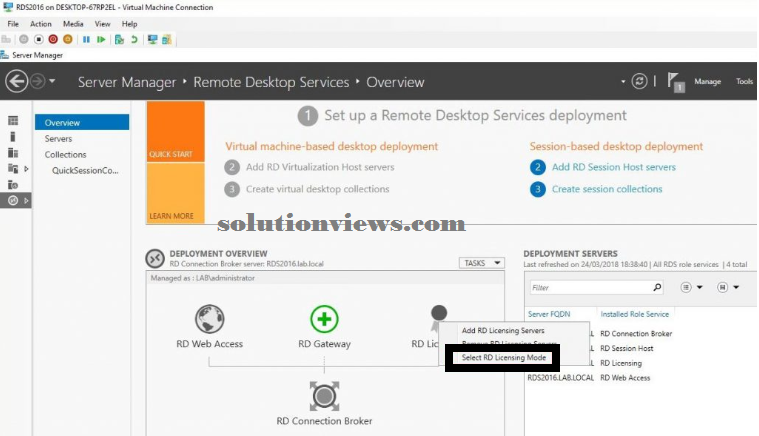Click the red Shut Down VM toolbar icon
This screenshot has width=759, height=436.
tap(53, 39)
